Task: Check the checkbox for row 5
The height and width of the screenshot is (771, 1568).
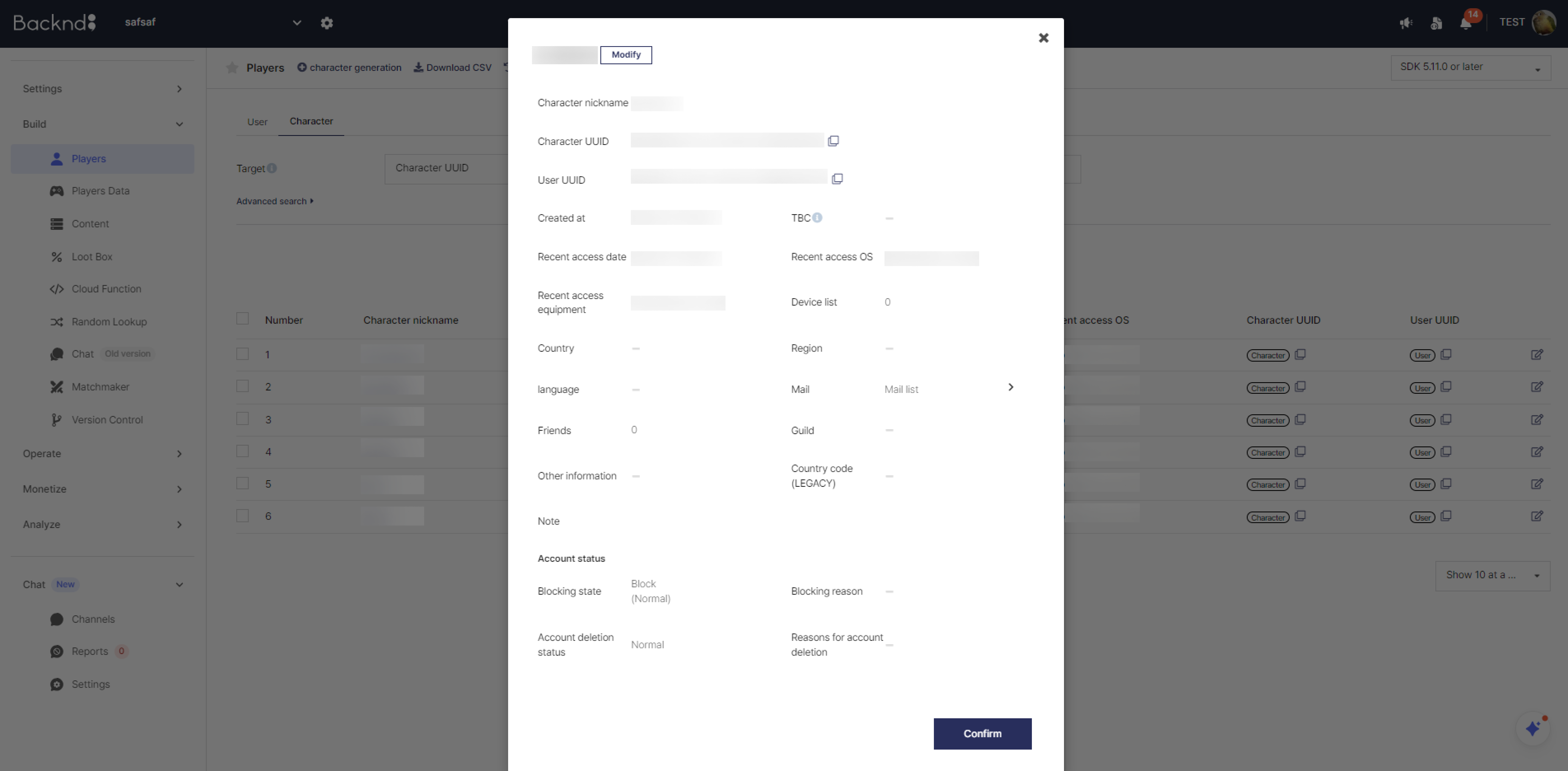Action: pos(242,483)
